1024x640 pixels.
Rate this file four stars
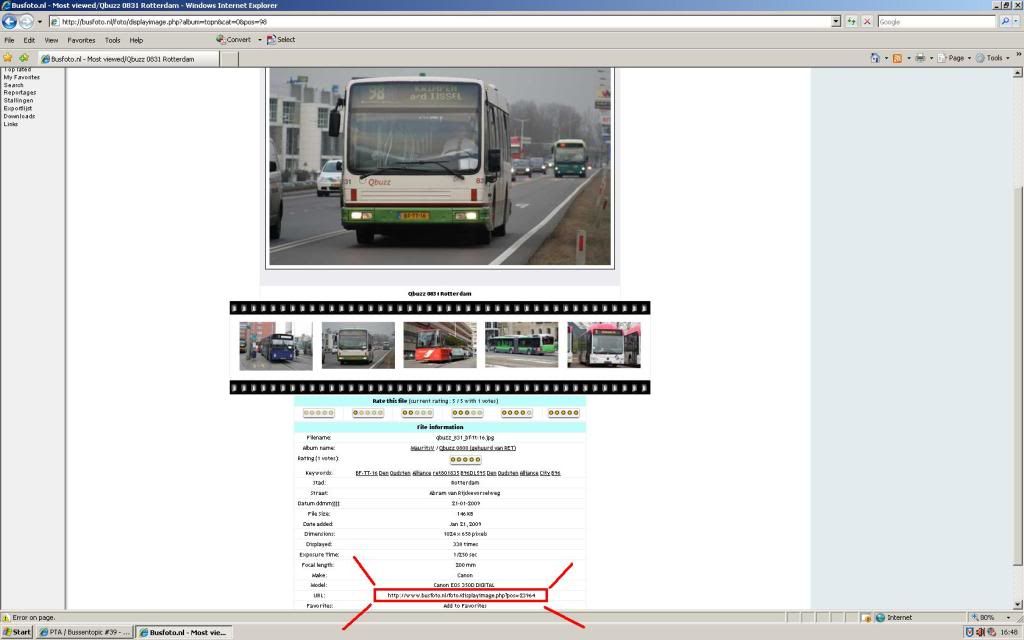tap(517, 413)
